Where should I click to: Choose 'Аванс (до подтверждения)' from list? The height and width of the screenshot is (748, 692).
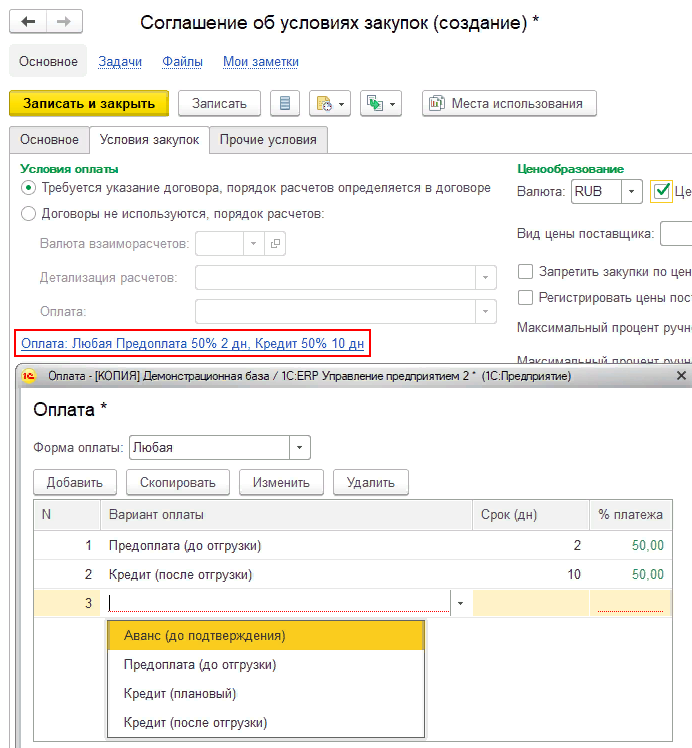point(265,635)
